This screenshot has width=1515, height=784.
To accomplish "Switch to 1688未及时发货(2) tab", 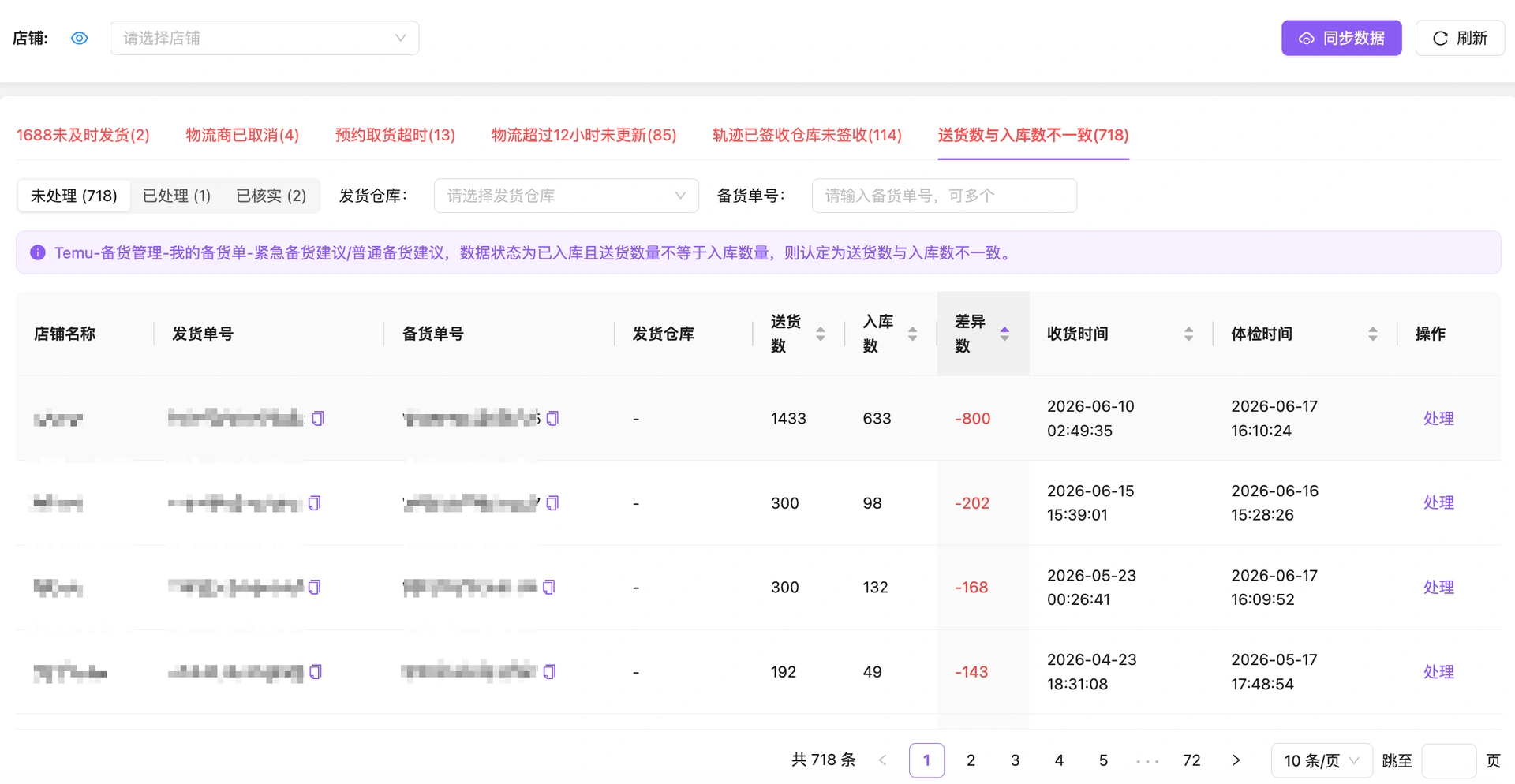I will [83, 135].
